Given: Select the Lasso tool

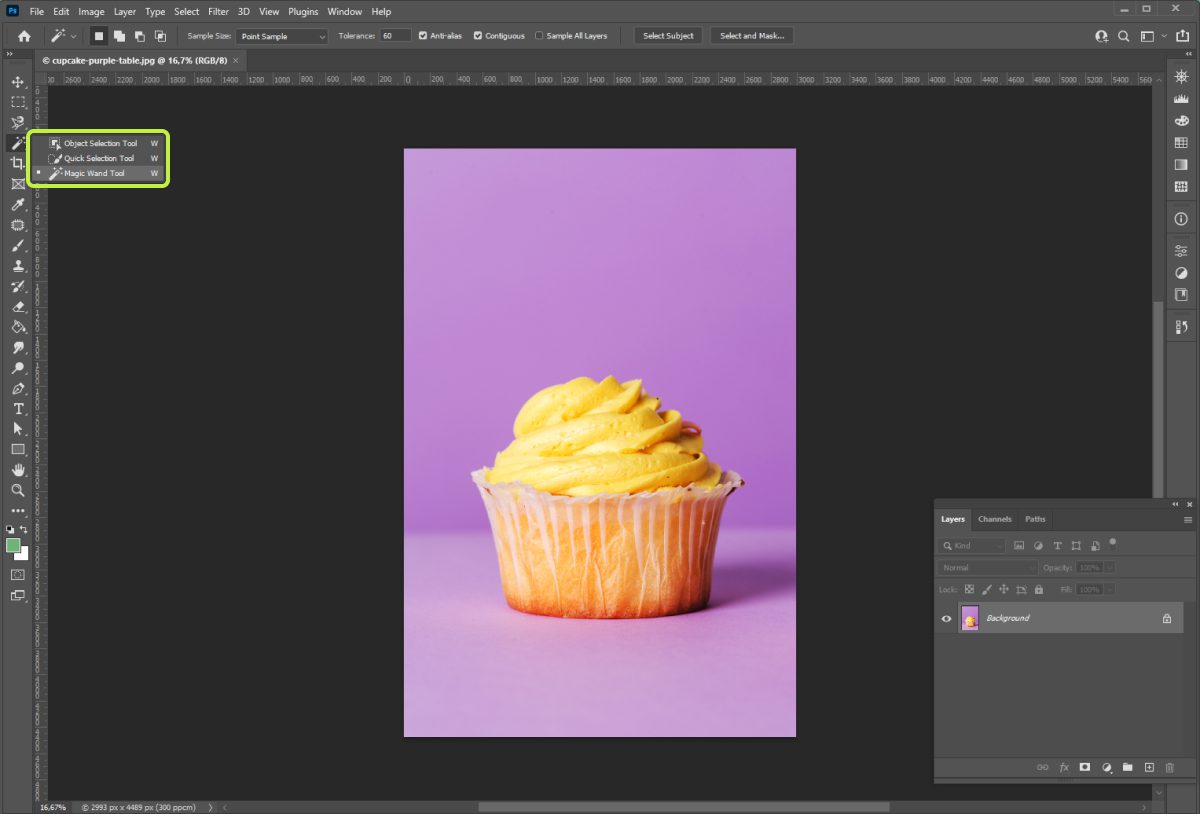Looking at the screenshot, I should (x=17, y=122).
